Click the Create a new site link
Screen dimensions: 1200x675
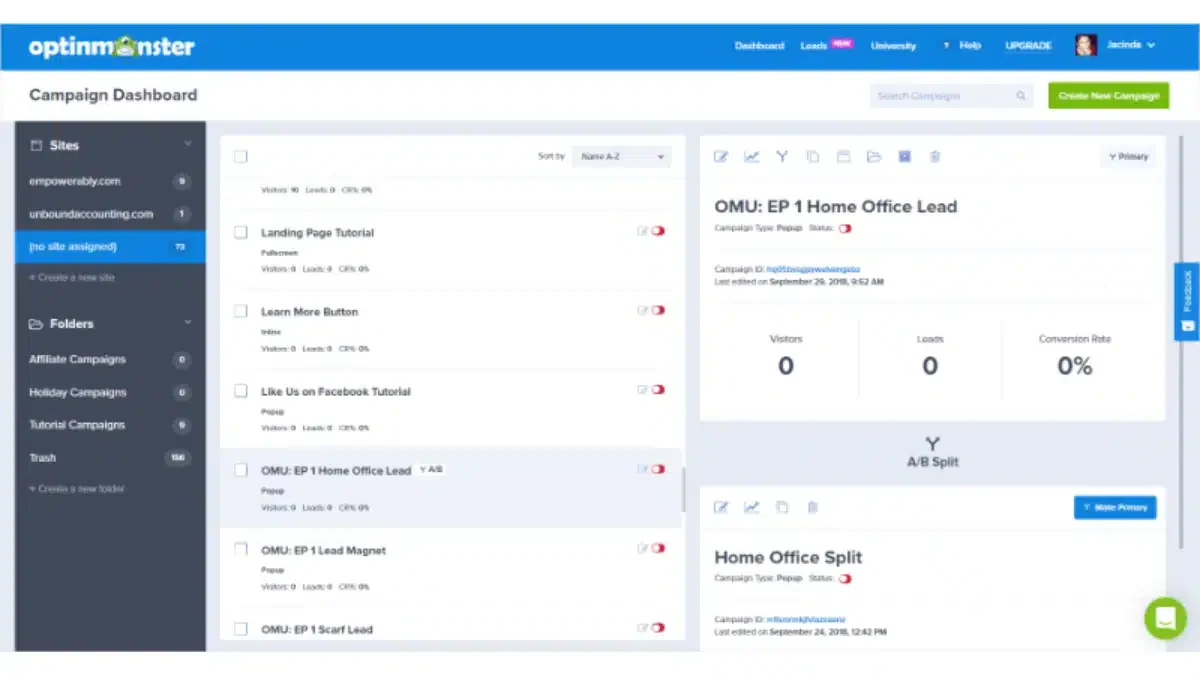coord(72,277)
